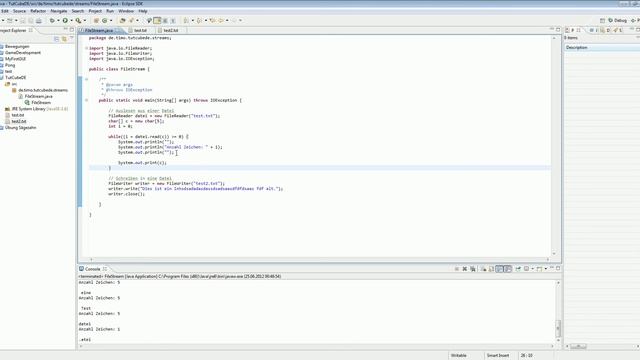
Task: Start a debug session with the Debug bug icon
Action: click(52, 20)
